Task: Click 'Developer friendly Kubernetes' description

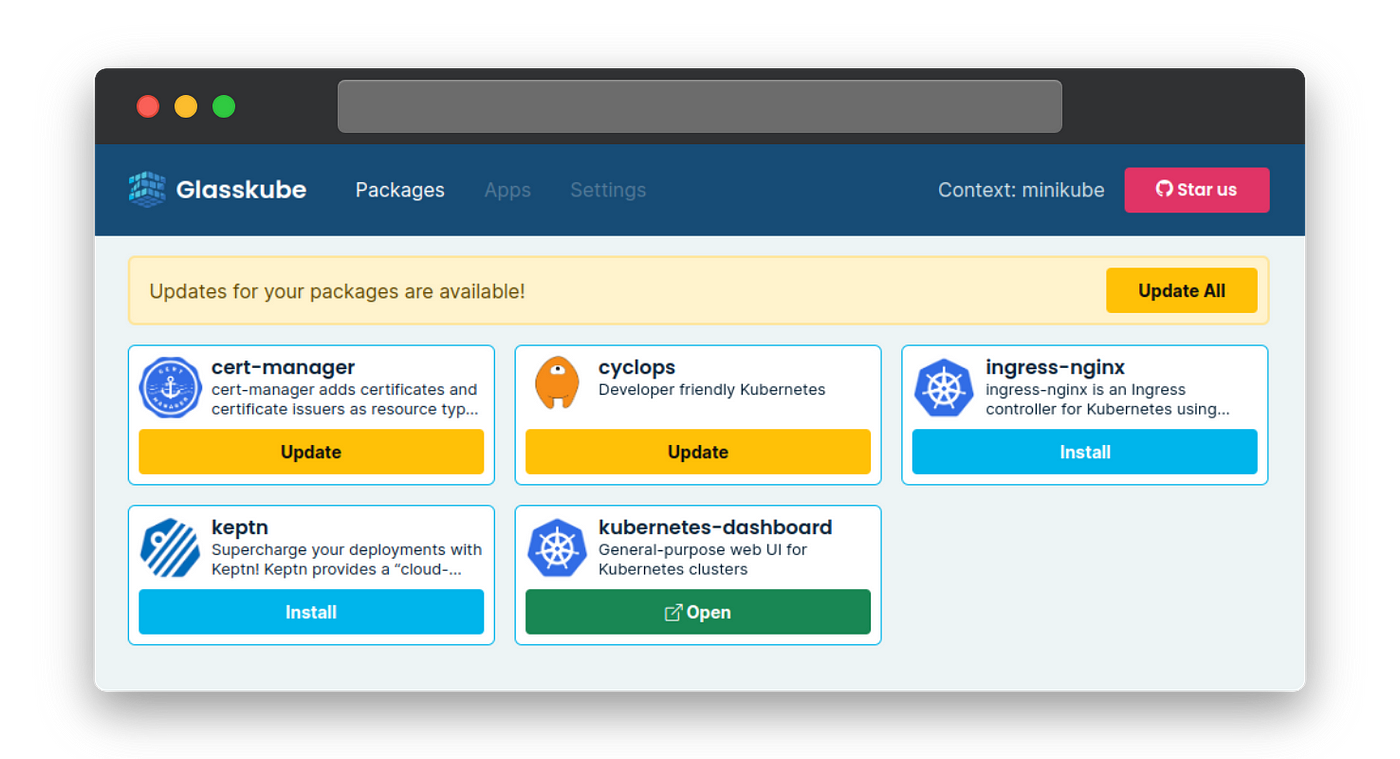Action: [x=712, y=390]
